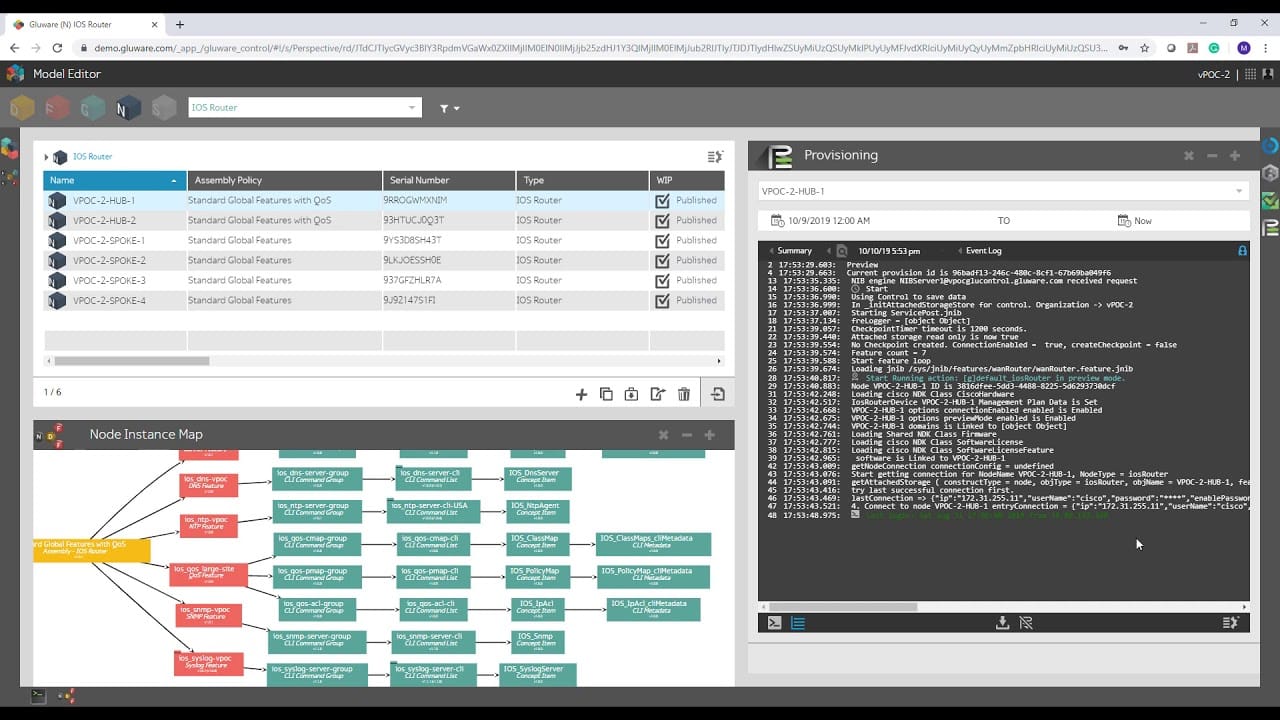Open the Now end date picker

(x=1135, y=221)
